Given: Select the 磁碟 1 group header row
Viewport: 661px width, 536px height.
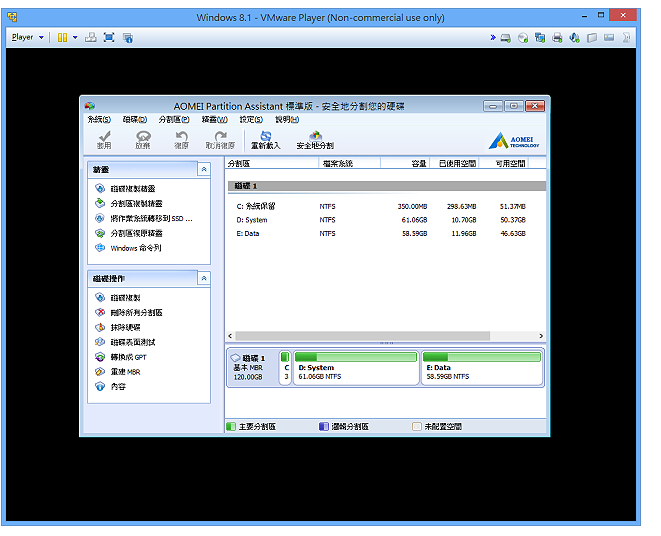Looking at the screenshot, I should tap(387, 186).
